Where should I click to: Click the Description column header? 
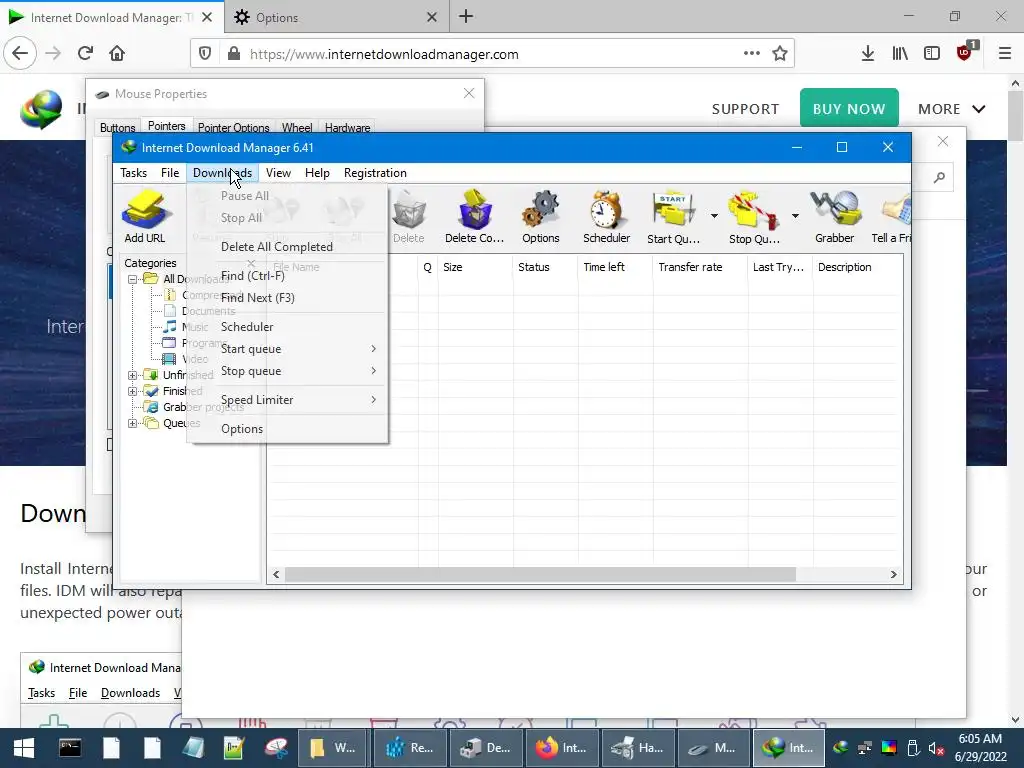pyautogui.click(x=857, y=267)
